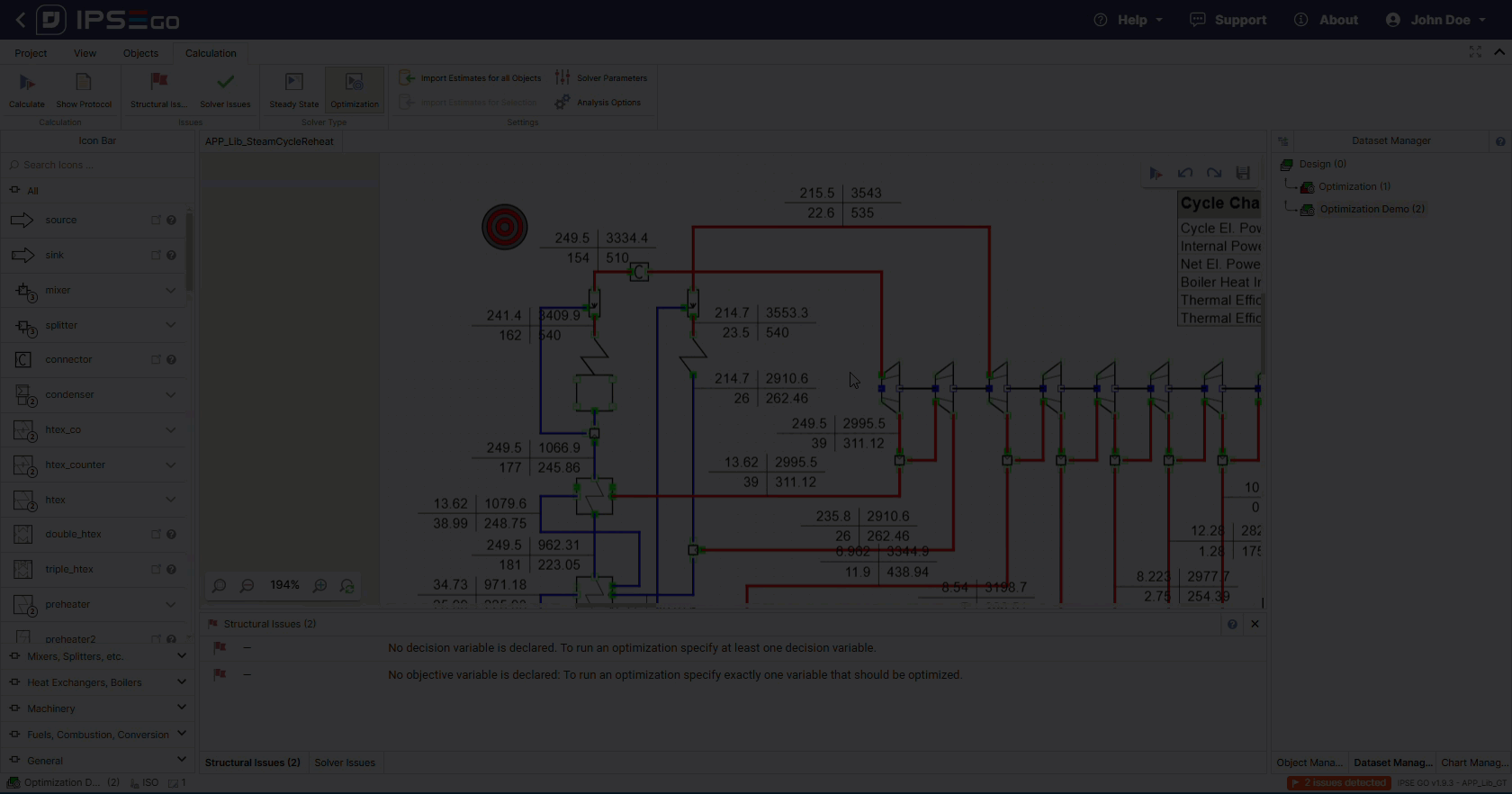
Task: Click the undo arrow on canvas toolbar
Action: [1185, 173]
